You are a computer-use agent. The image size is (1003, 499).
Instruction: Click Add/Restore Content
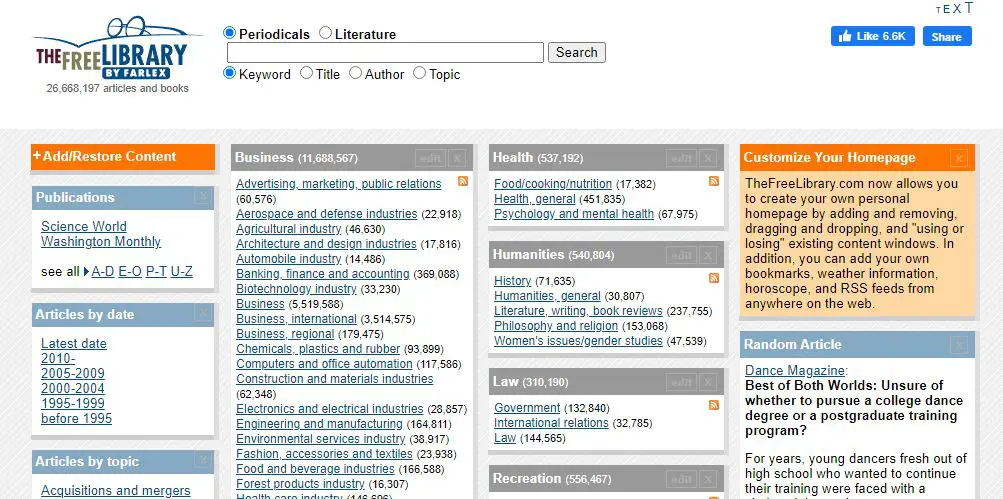[123, 157]
